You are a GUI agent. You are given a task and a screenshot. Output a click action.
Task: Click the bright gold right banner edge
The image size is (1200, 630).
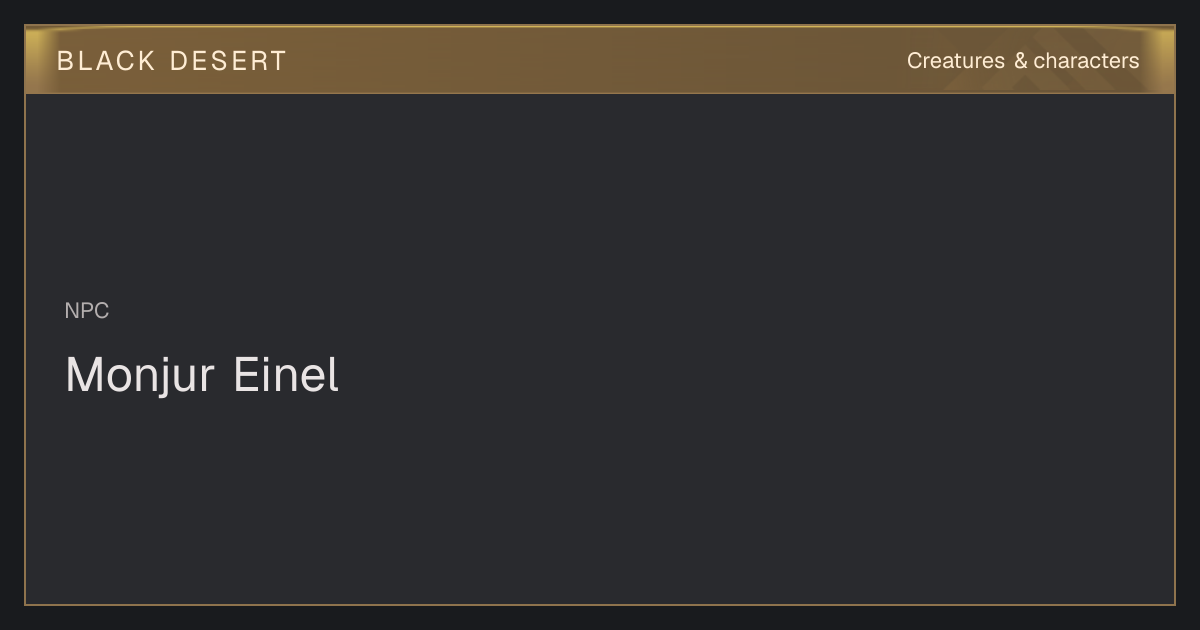(x=1162, y=60)
